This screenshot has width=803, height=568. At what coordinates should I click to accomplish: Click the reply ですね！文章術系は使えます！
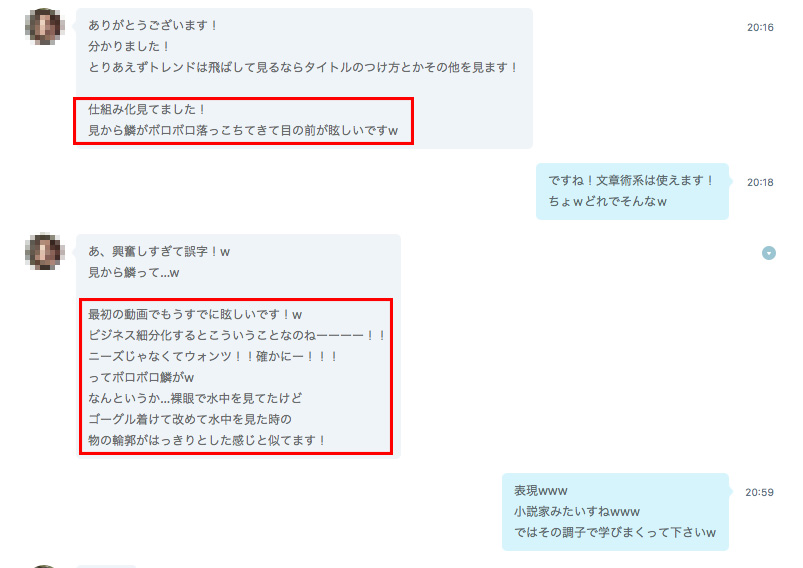pos(631,180)
